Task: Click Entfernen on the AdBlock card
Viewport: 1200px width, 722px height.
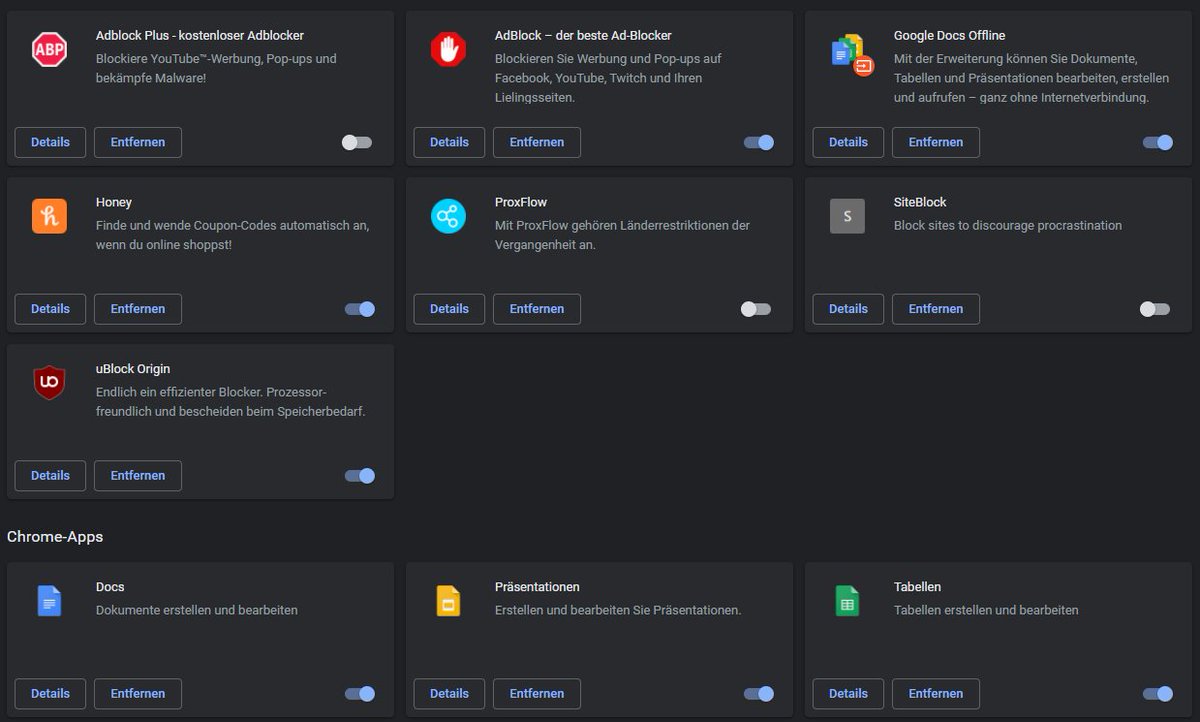Action: pos(537,142)
